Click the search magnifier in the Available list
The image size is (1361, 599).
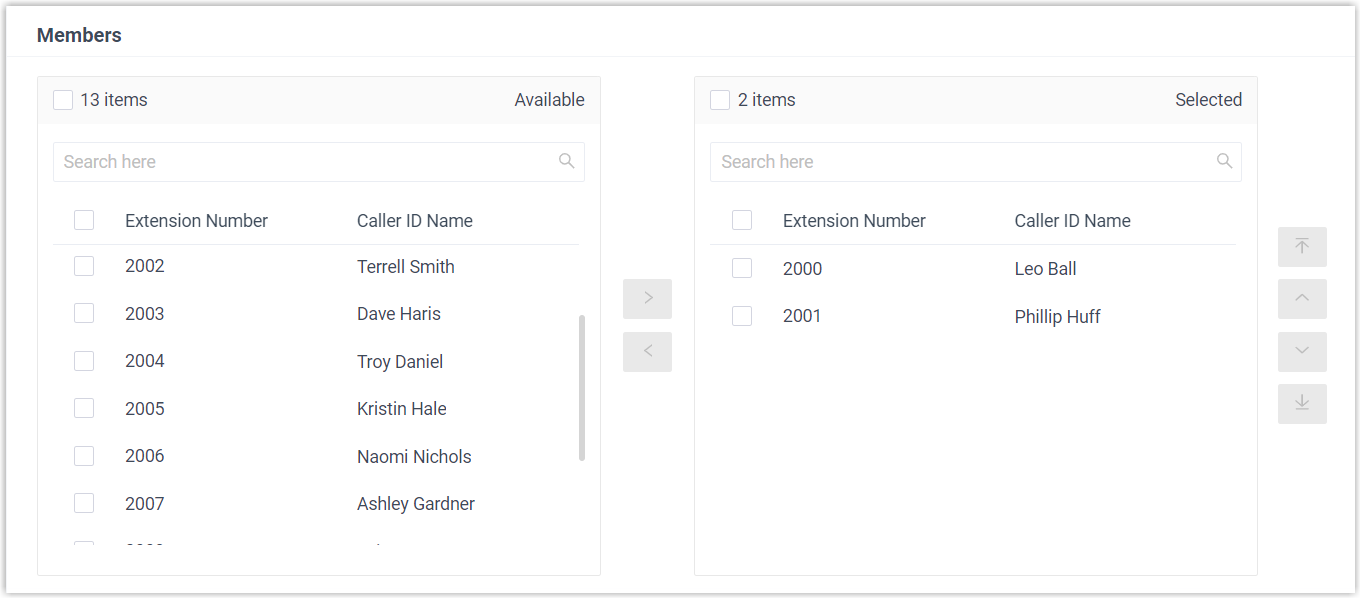pyautogui.click(x=566, y=161)
